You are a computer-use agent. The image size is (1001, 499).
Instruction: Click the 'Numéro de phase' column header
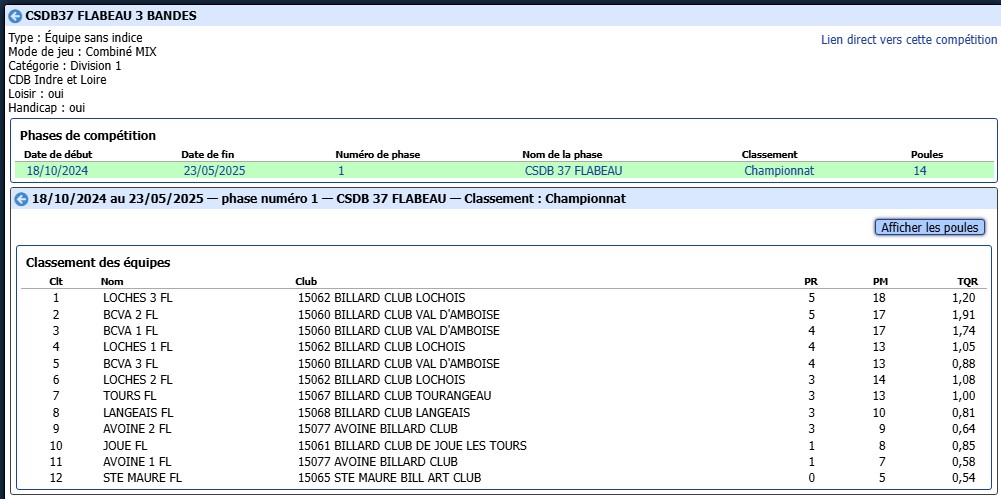pos(377,154)
